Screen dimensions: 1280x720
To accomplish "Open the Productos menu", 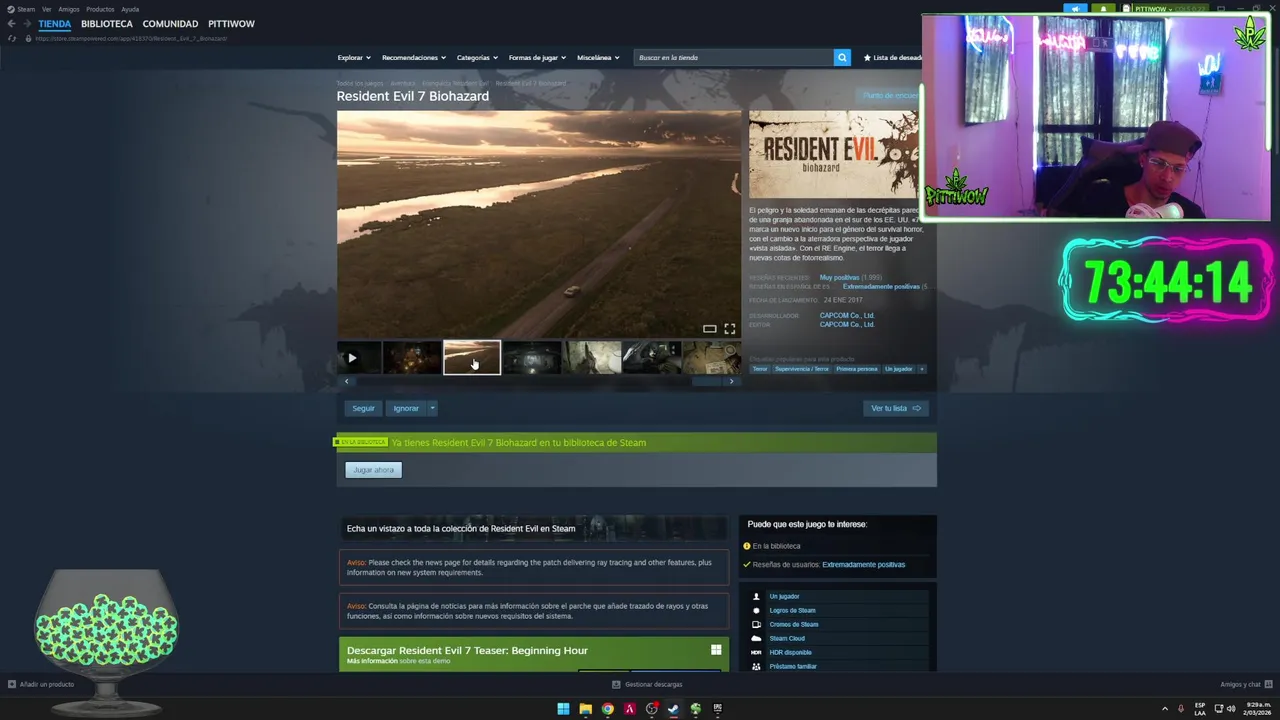I will point(100,9).
